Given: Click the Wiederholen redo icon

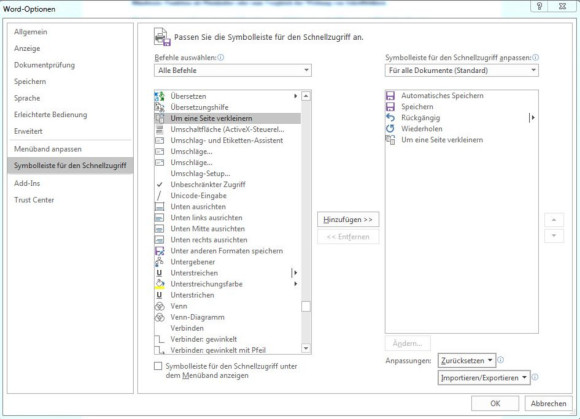Looking at the screenshot, I should pyautogui.click(x=390, y=129).
